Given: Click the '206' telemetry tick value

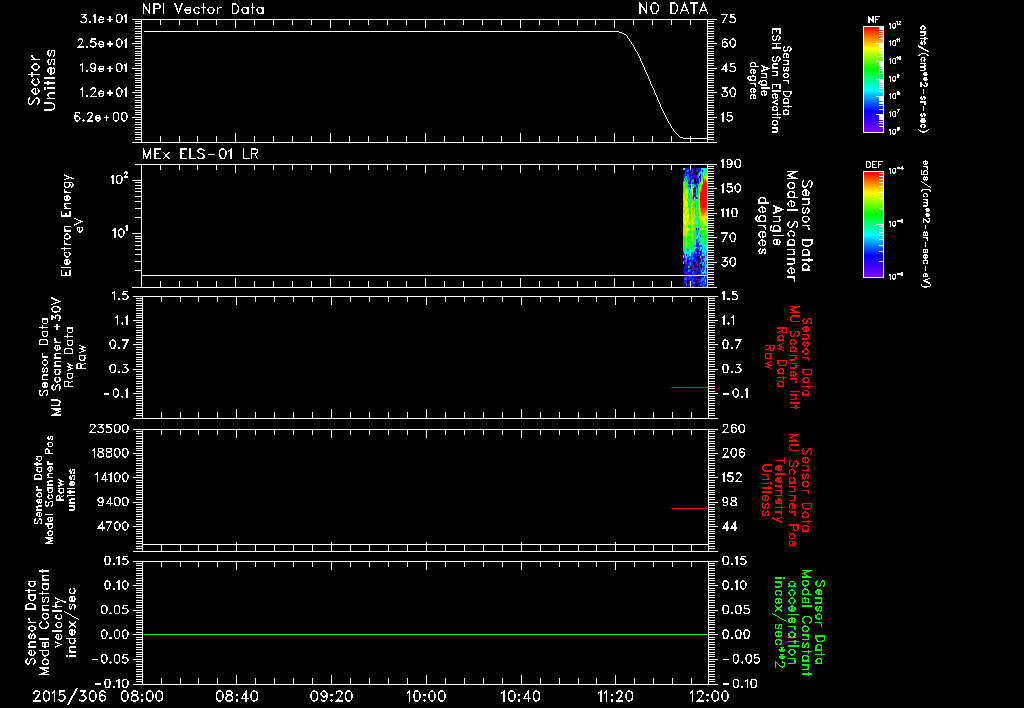Looking at the screenshot, I should [731, 453].
